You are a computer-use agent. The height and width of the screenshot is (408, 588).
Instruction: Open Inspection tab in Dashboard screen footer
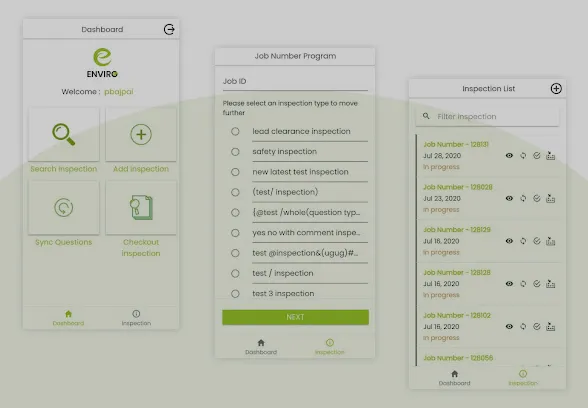(x=136, y=318)
